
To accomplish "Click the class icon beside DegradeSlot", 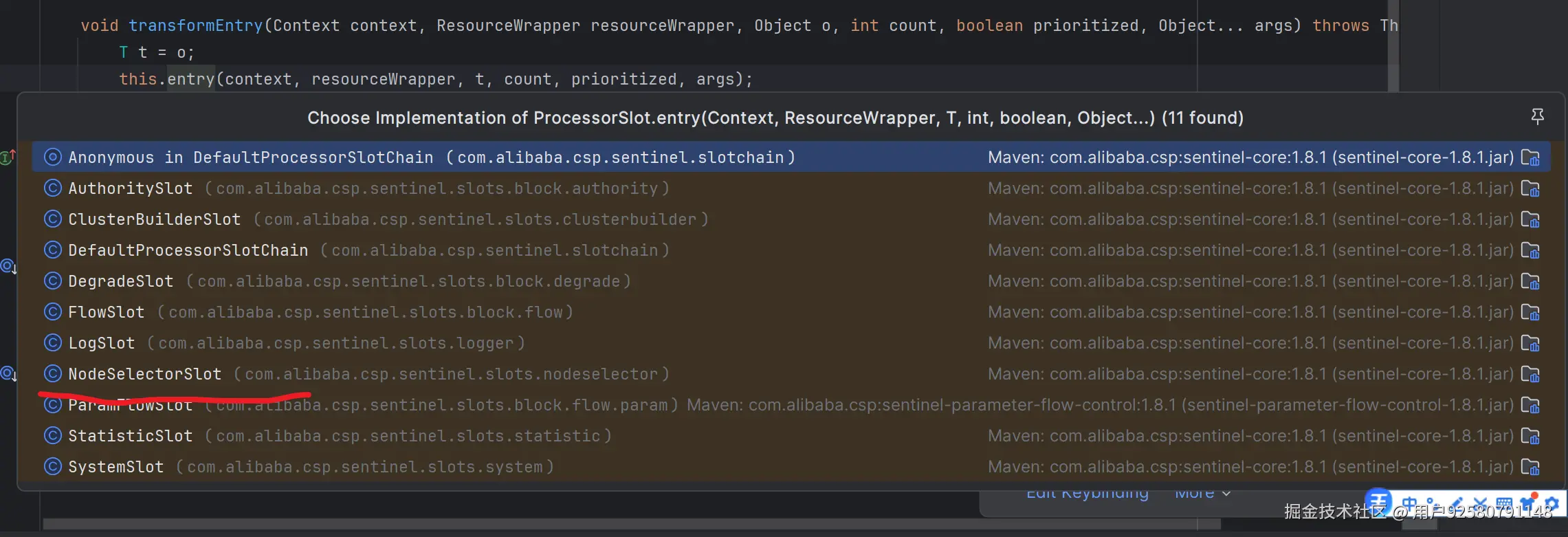I will click(53, 281).
